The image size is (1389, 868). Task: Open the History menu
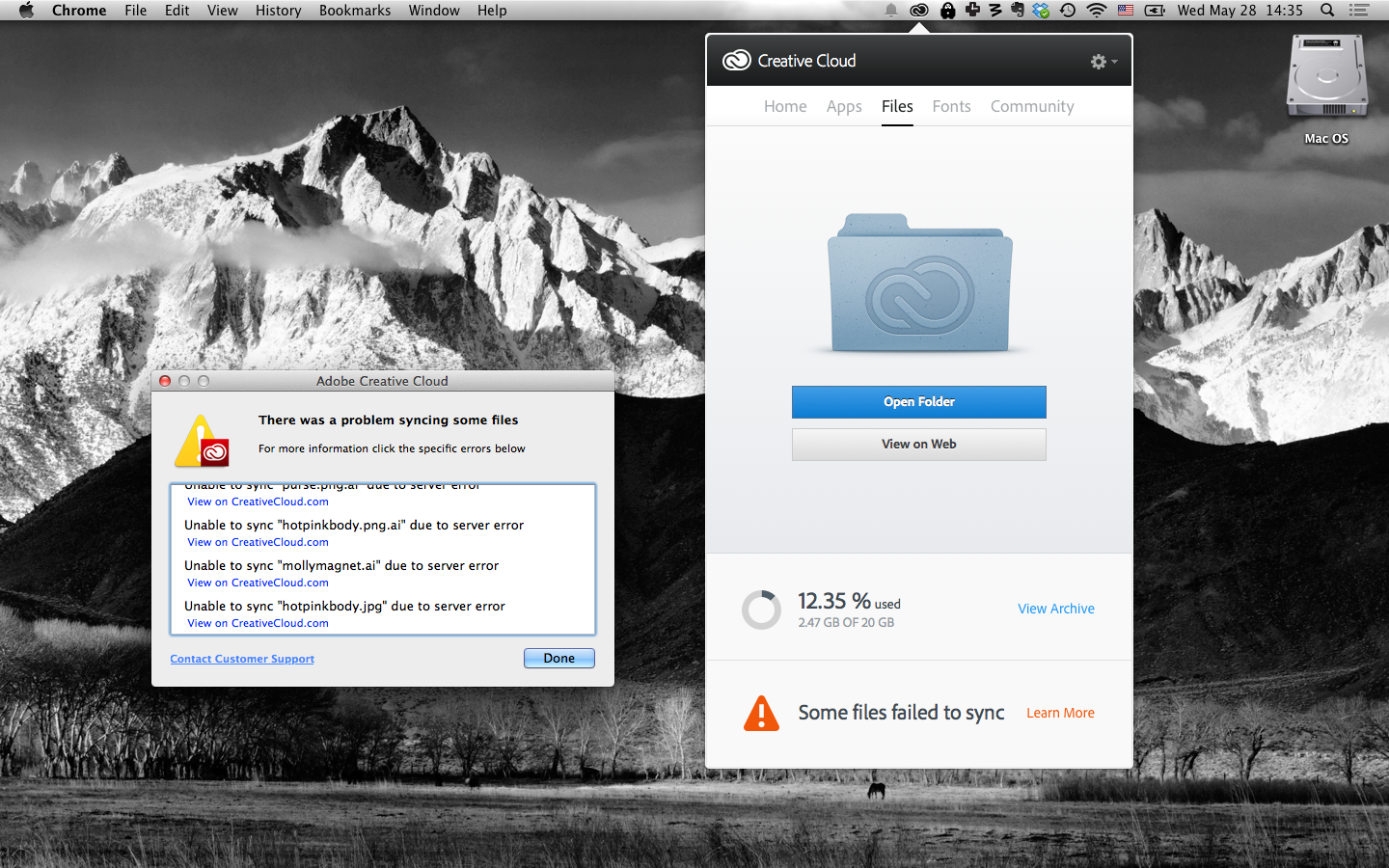[x=279, y=11]
